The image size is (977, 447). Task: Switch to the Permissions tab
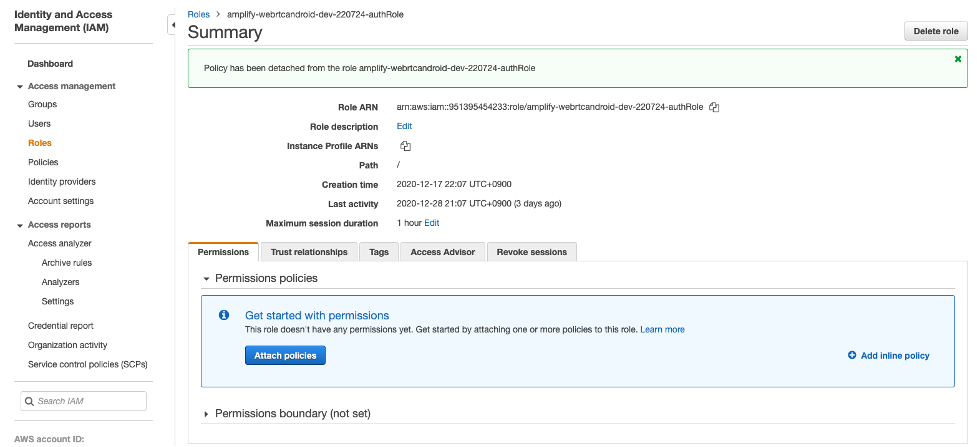point(223,252)
